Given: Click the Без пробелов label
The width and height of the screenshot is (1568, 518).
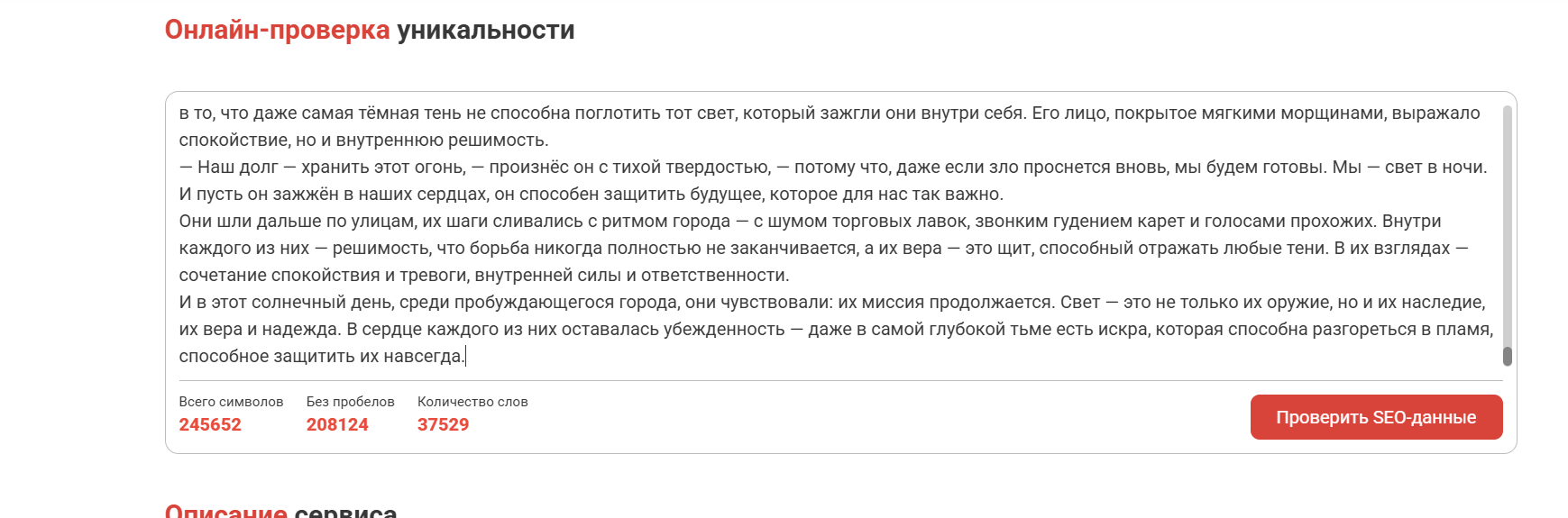Looking at the screenshot, I should 350,402.
